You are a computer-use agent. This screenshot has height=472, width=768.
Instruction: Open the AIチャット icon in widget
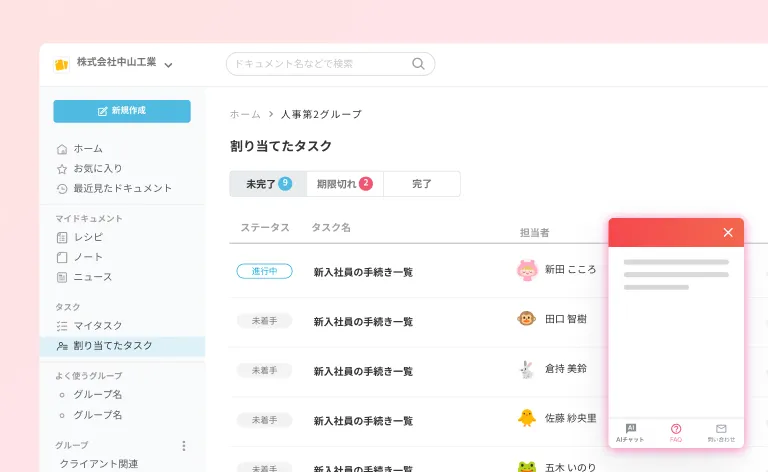(x=630, y=429)
